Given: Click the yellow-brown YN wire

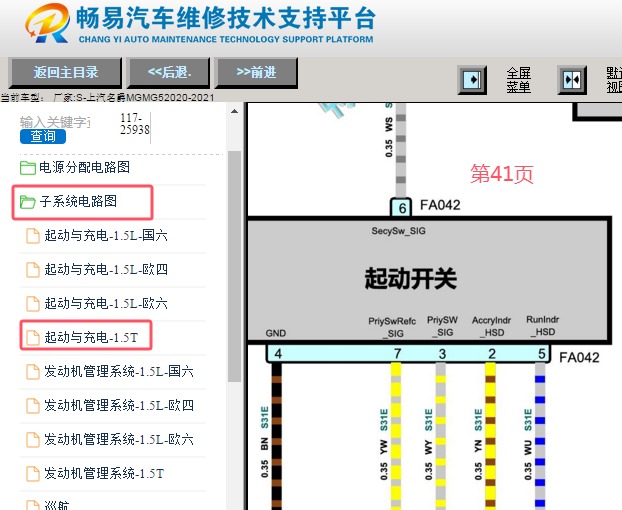Looking at the screenshot, I should 491,436.
